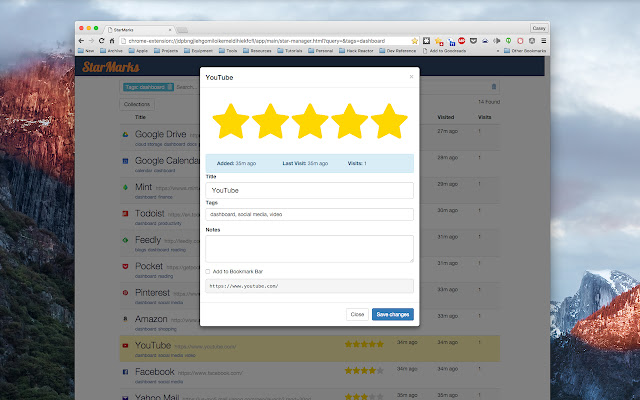The image size is (640, 400).
Task: Select the youtube.com URL field
Action: 309,286
